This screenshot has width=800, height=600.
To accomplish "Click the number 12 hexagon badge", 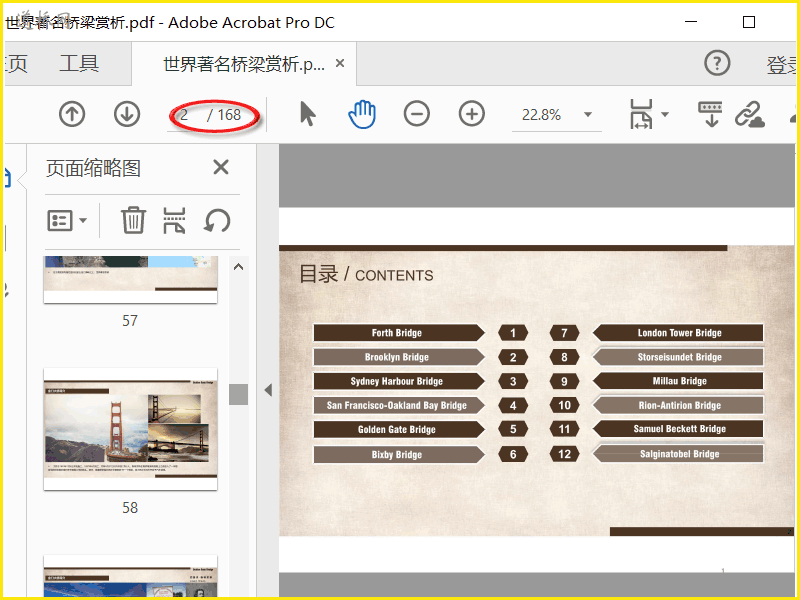I will [x=564, y=454].
